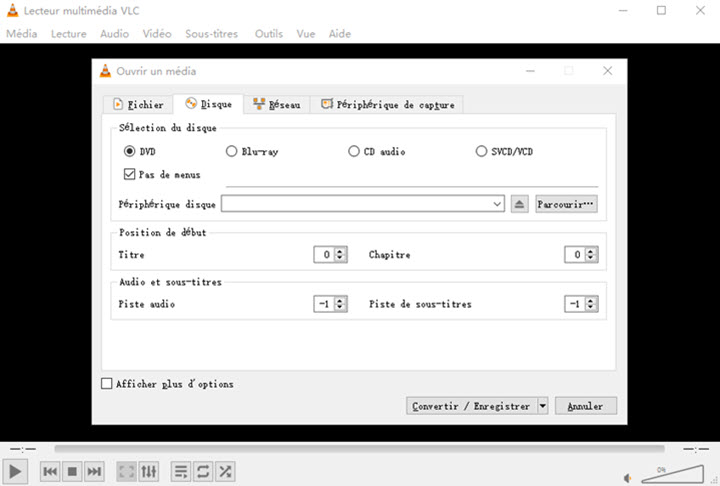The image size is (720, 486).
Task: Show the playlist icon
Action: (x=181, y=471)
